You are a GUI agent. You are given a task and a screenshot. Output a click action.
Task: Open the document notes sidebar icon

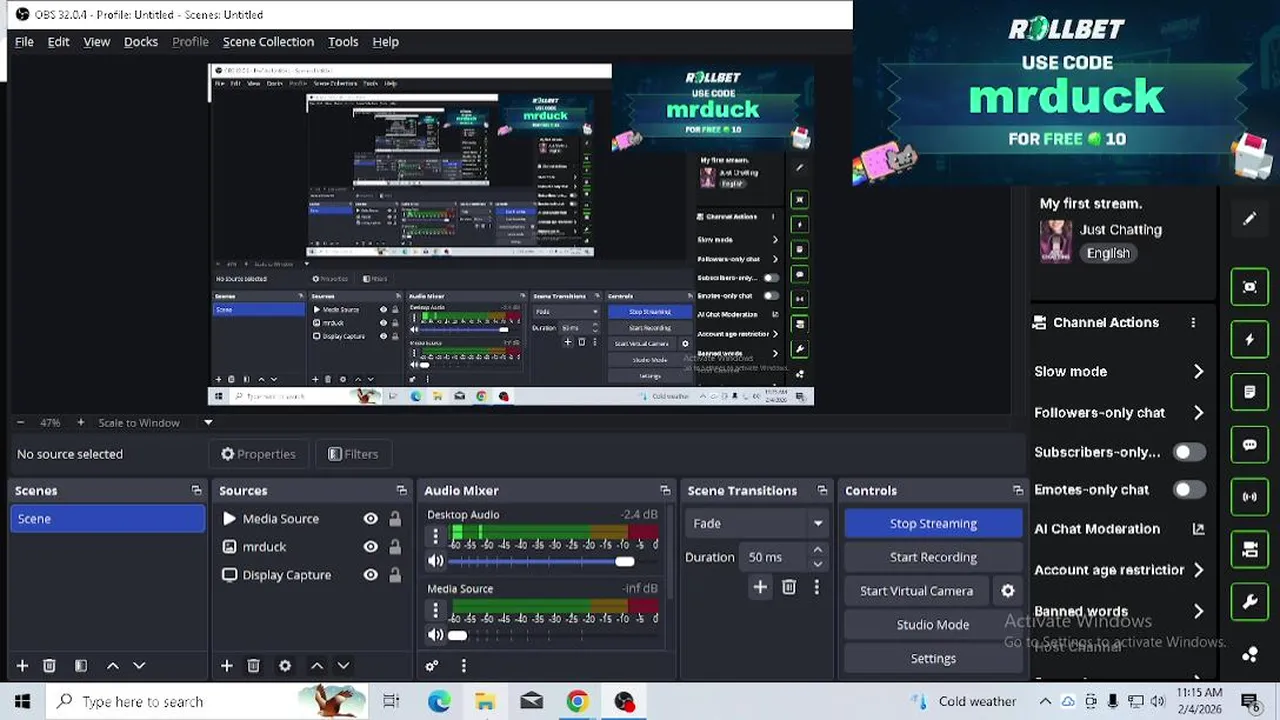(x=1250, y=392)
